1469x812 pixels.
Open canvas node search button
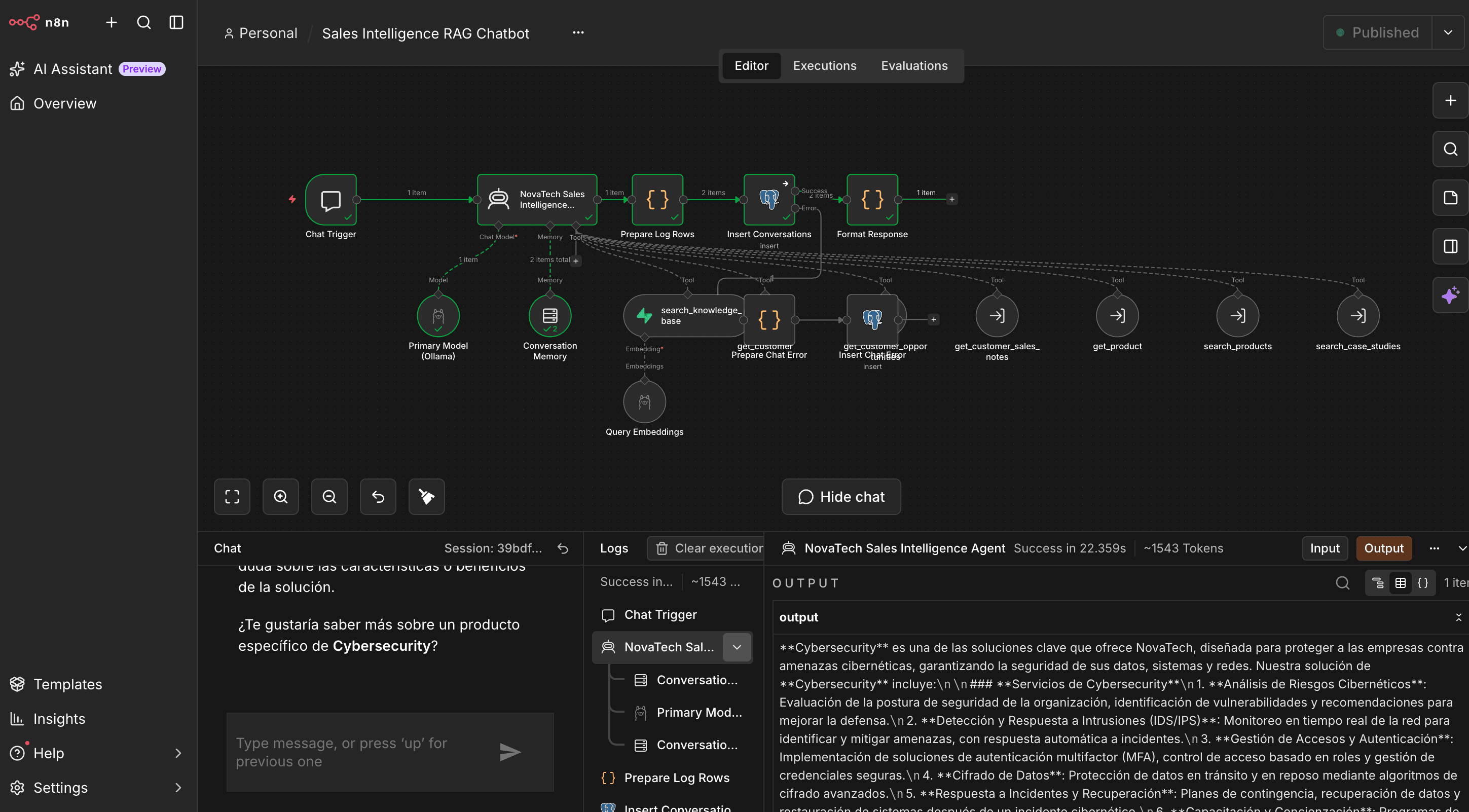pos(1450,149)
